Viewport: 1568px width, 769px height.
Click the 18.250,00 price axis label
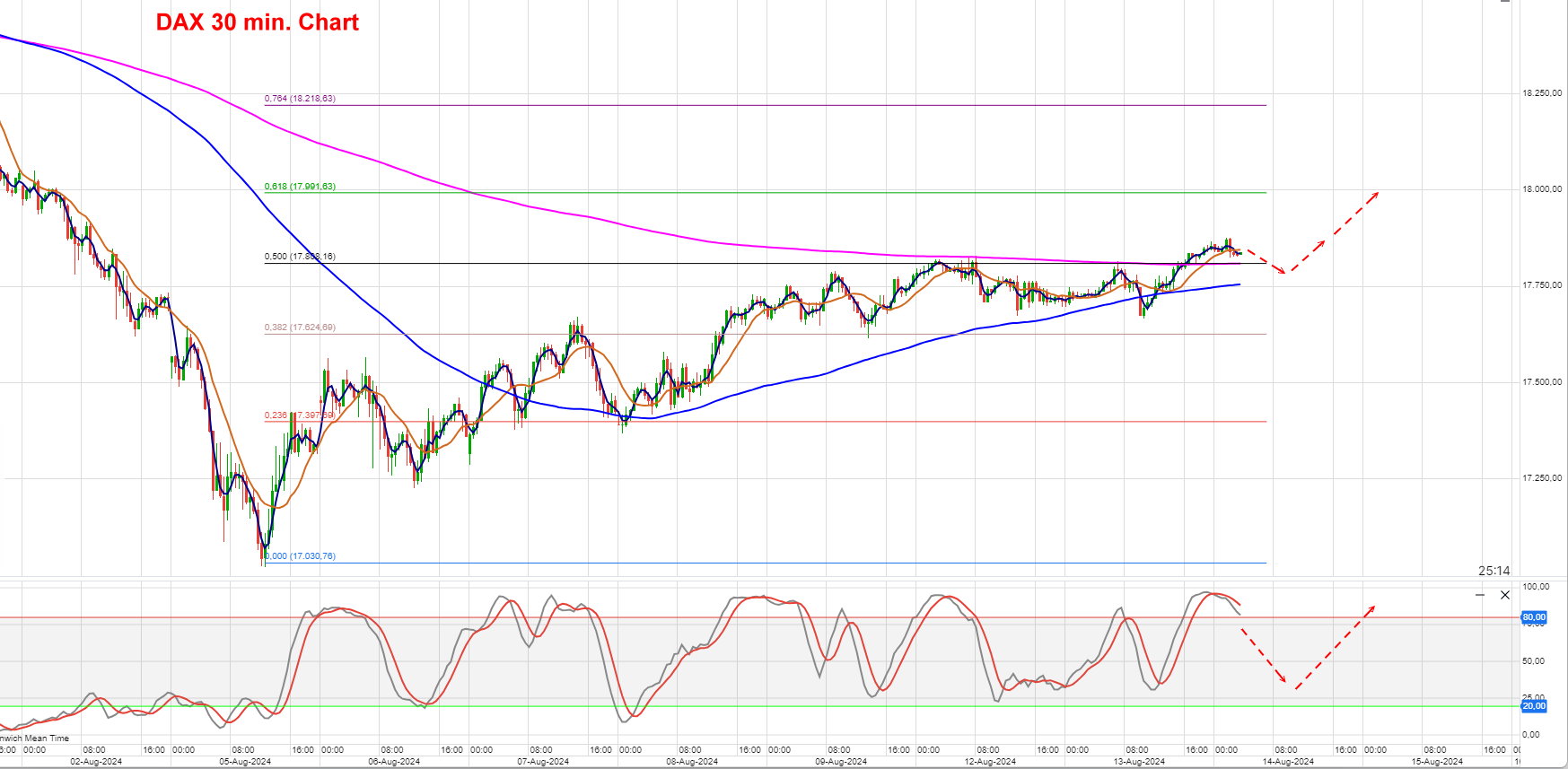click(1542, 93)
